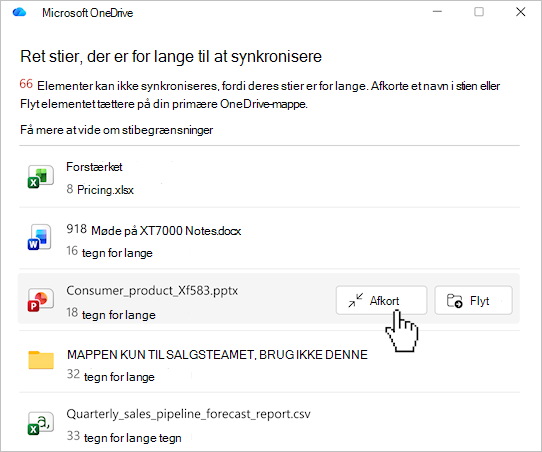Click the Flyt button
Screen dimensions: 542x452
pyautogui.click(x=473, y=300)
